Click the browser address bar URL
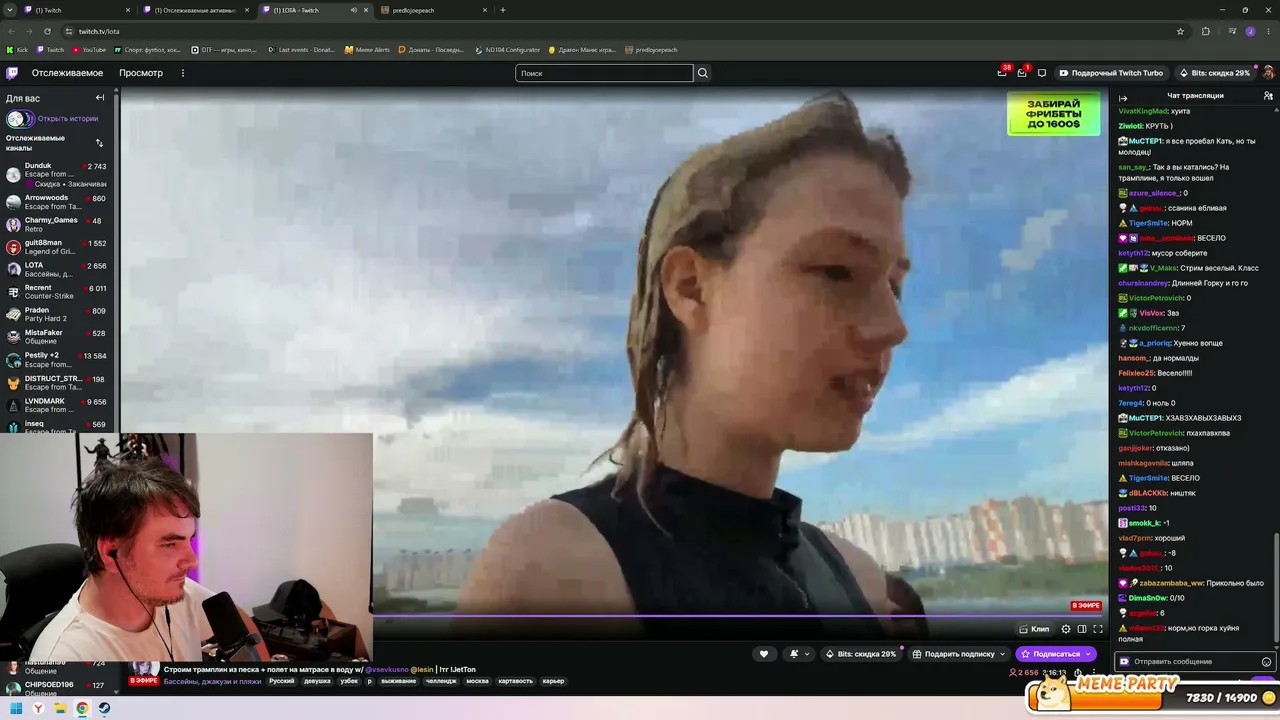1280x720 pixels. pyautogui.click(x=99, y=31)
